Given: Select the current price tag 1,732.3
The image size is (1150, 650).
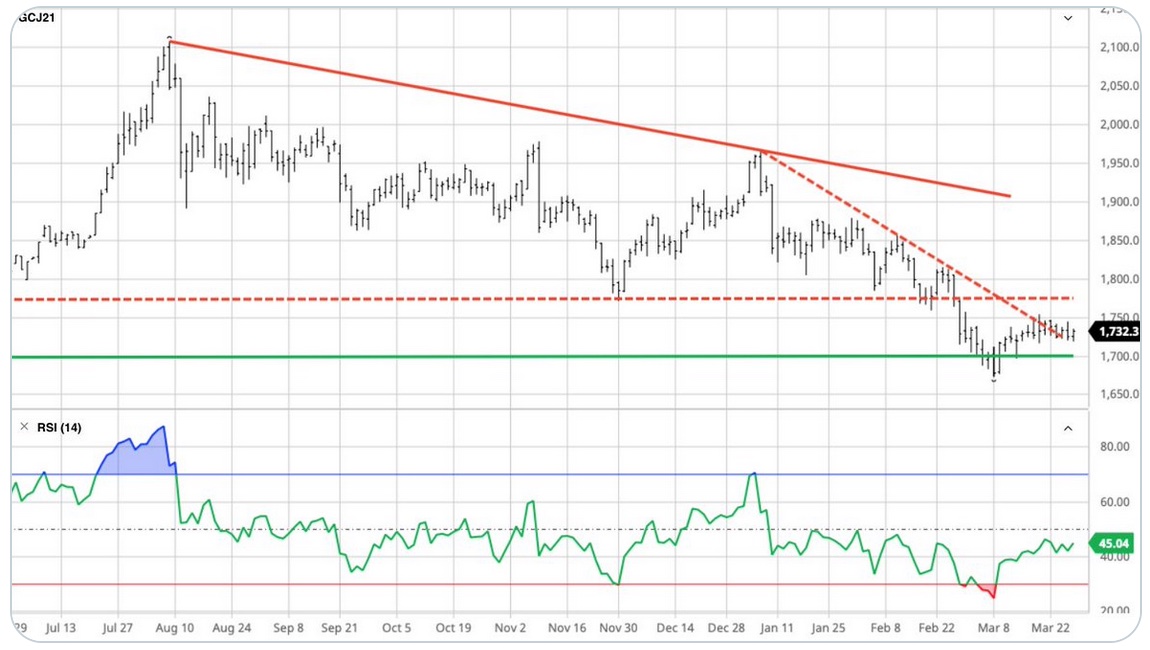Looking at the screenshot, I should tap(1116, 331).
